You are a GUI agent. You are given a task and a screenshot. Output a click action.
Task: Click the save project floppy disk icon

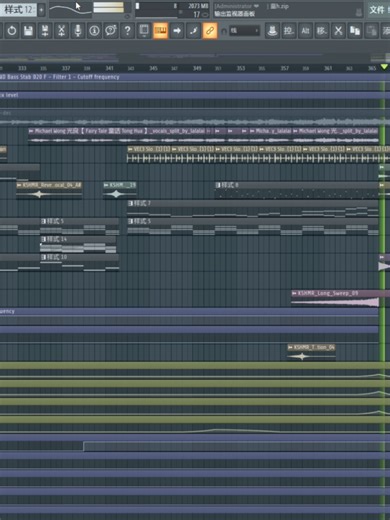(x=28, y=31)
